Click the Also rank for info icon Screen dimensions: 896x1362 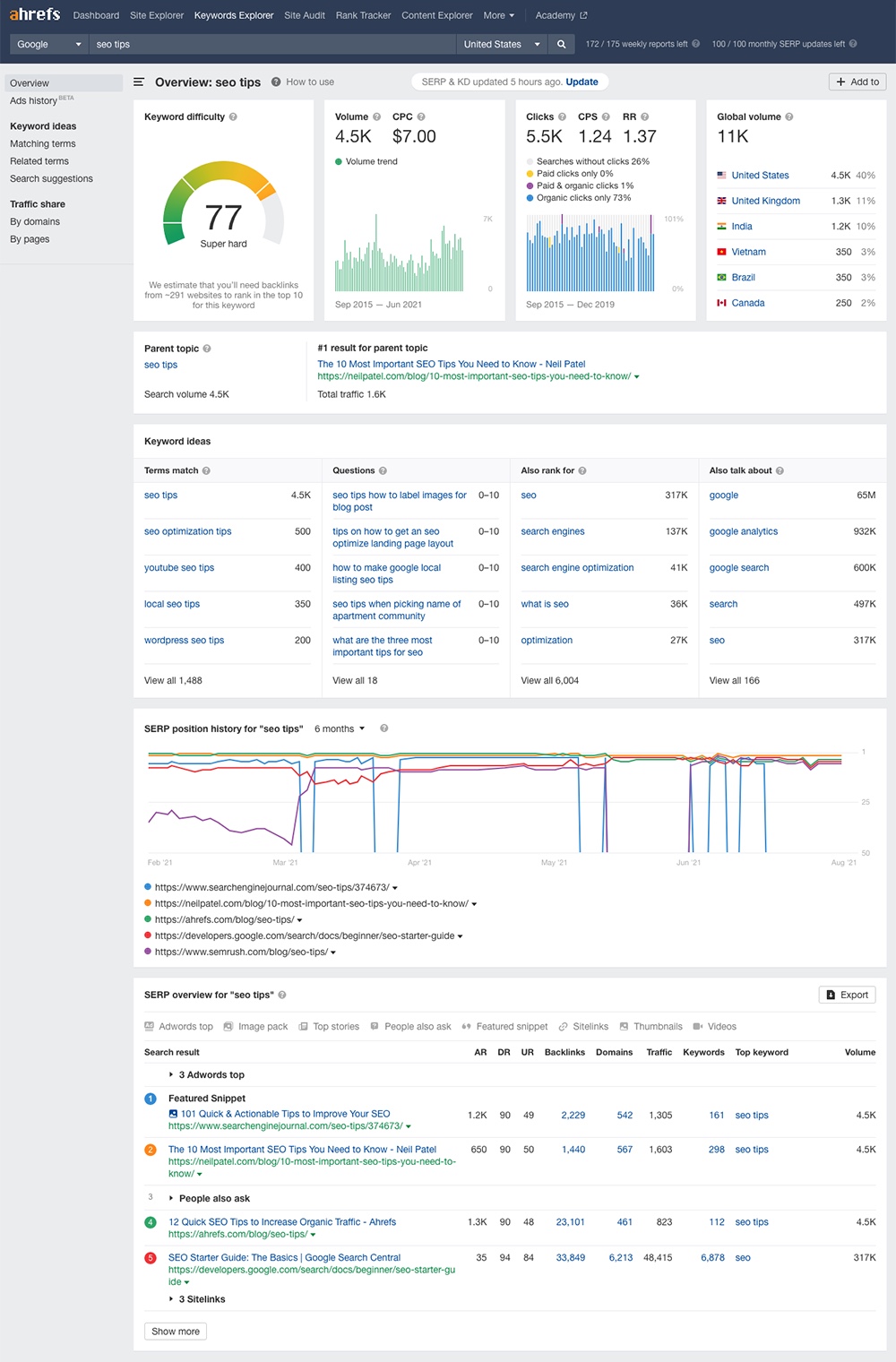point(582,470)
